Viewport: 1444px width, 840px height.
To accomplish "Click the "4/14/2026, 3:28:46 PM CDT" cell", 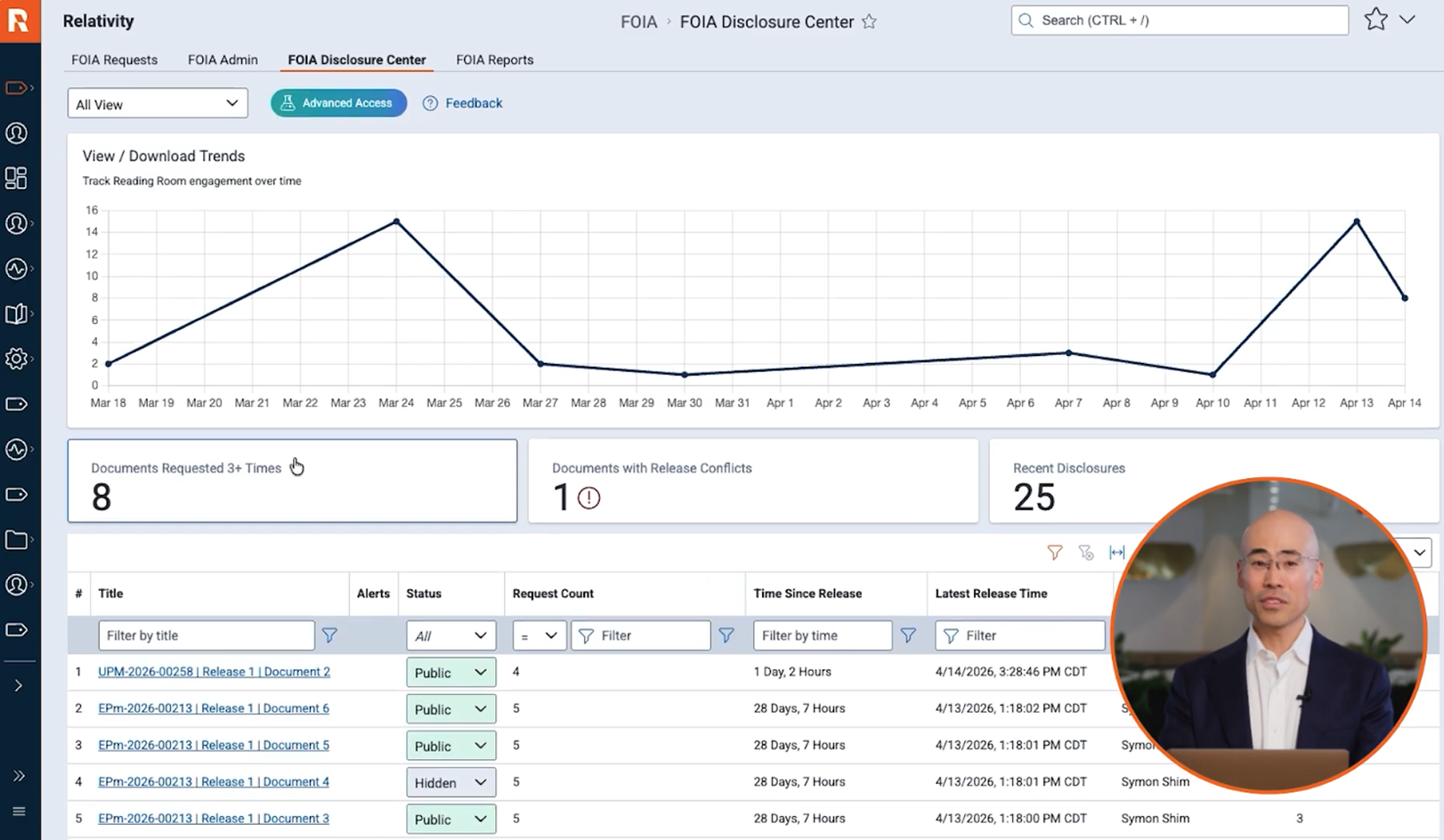I will (1010, 672).
